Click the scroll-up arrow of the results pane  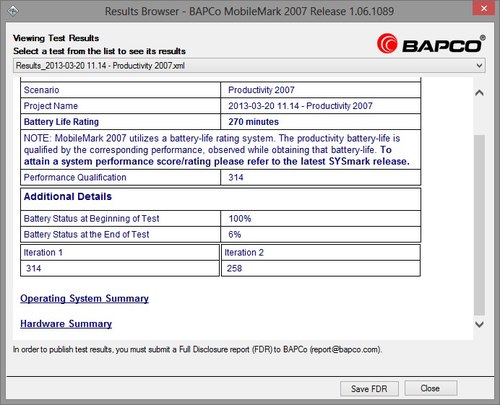tap(479, 93)
